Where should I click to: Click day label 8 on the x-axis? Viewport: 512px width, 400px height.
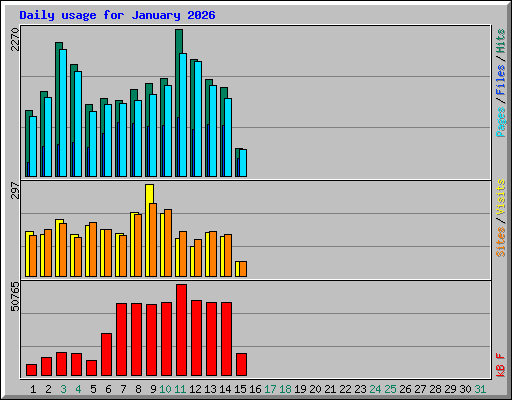pyautogui.click(x=138, y=389)
